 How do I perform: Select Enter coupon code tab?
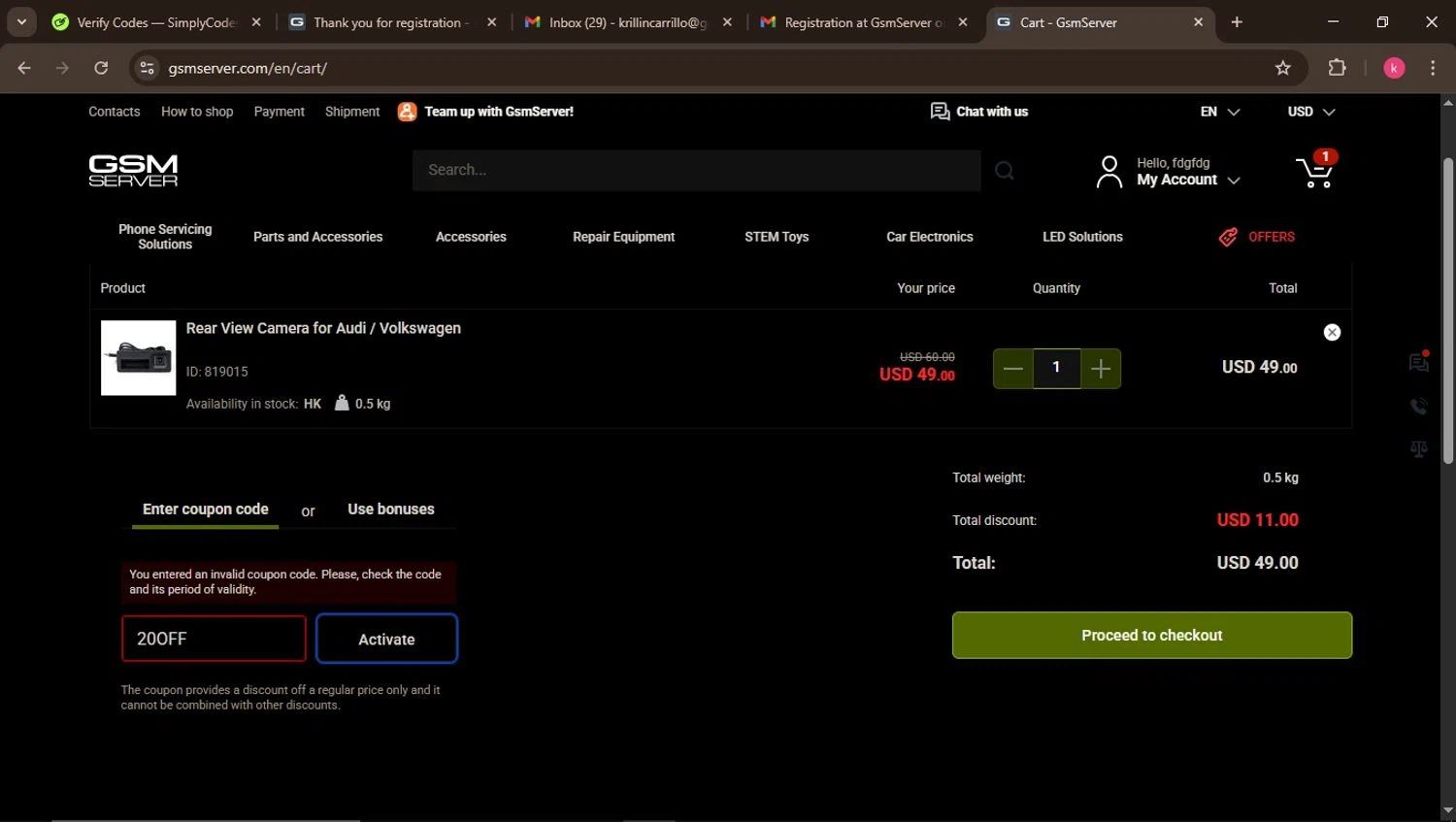[x=206, y=510]
